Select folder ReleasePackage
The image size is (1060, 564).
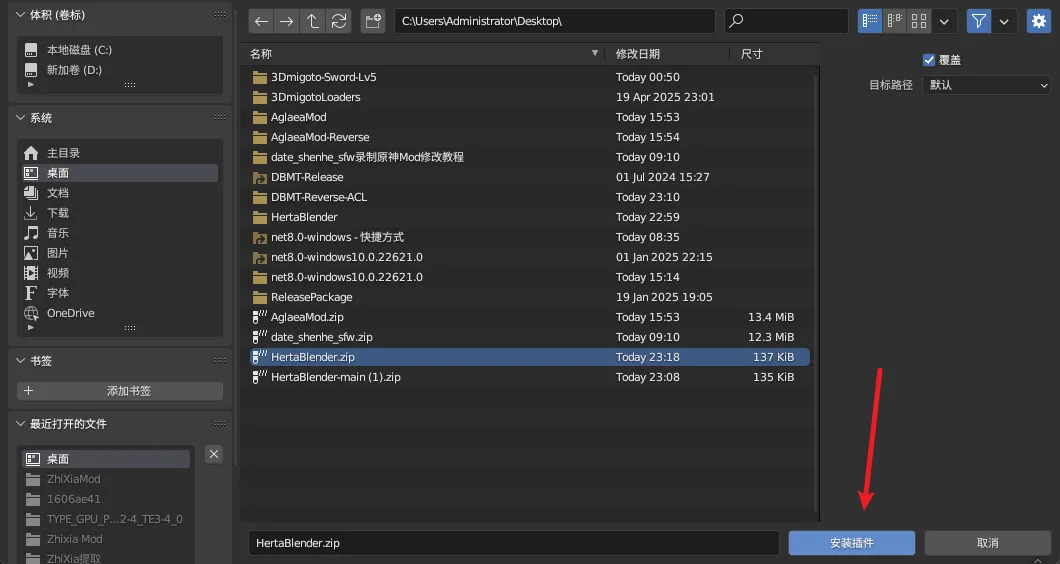(x=529, y=297)
